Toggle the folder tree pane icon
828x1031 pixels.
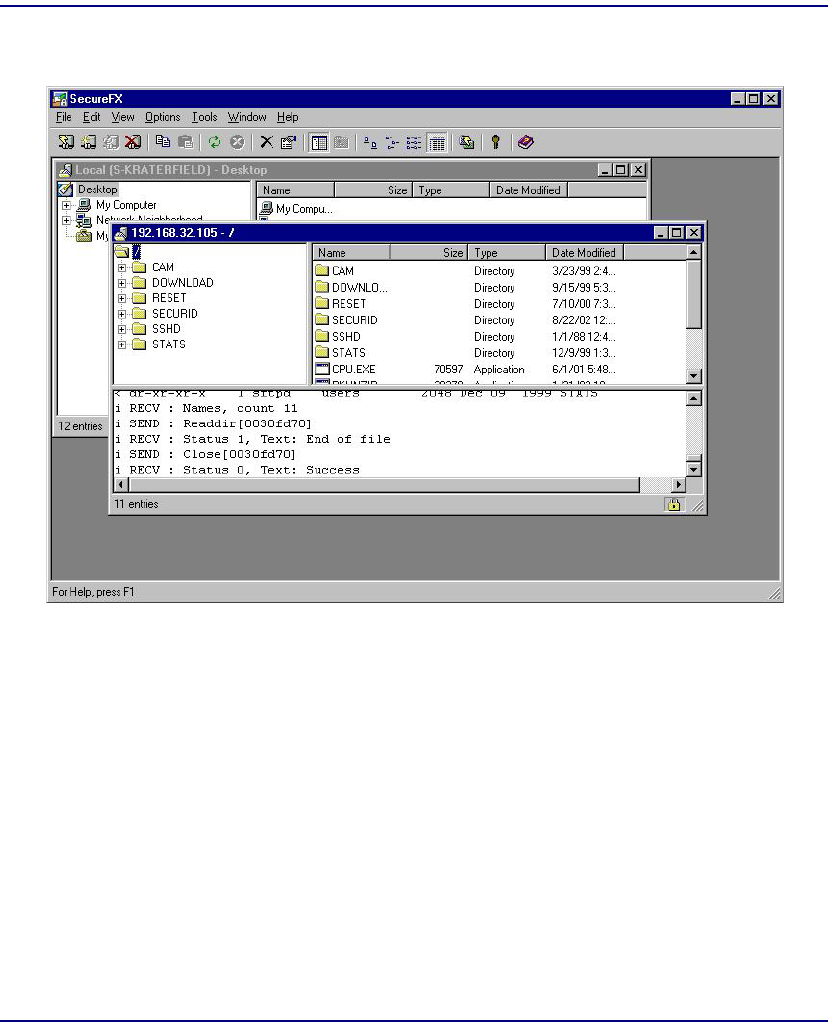pyautogui.click(x=320, y=143)
